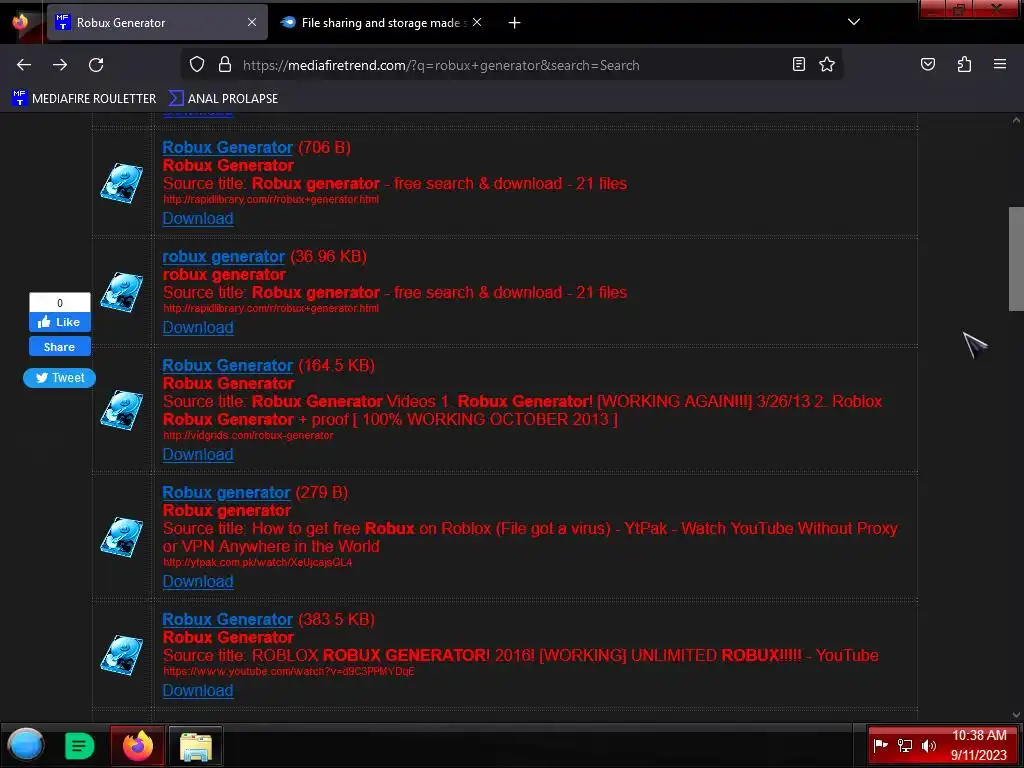Viewport: 1024px width, 768px height.
Task: Expand the list all tabs chevron
Action: [854, 22]
